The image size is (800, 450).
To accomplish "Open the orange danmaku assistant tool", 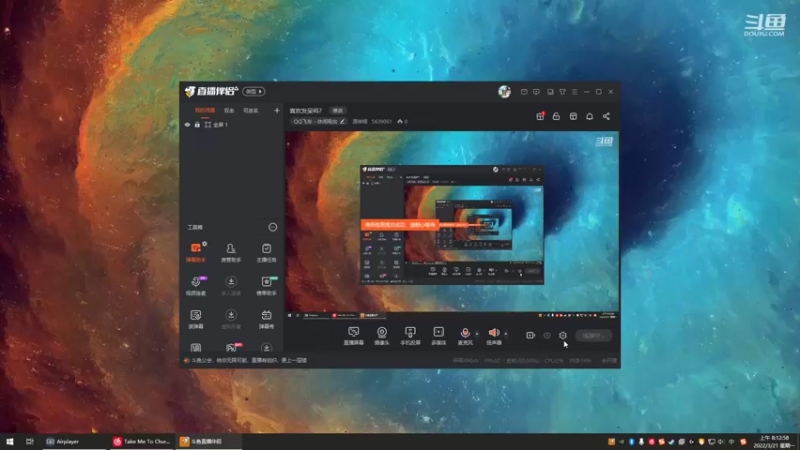I will 196,253.
